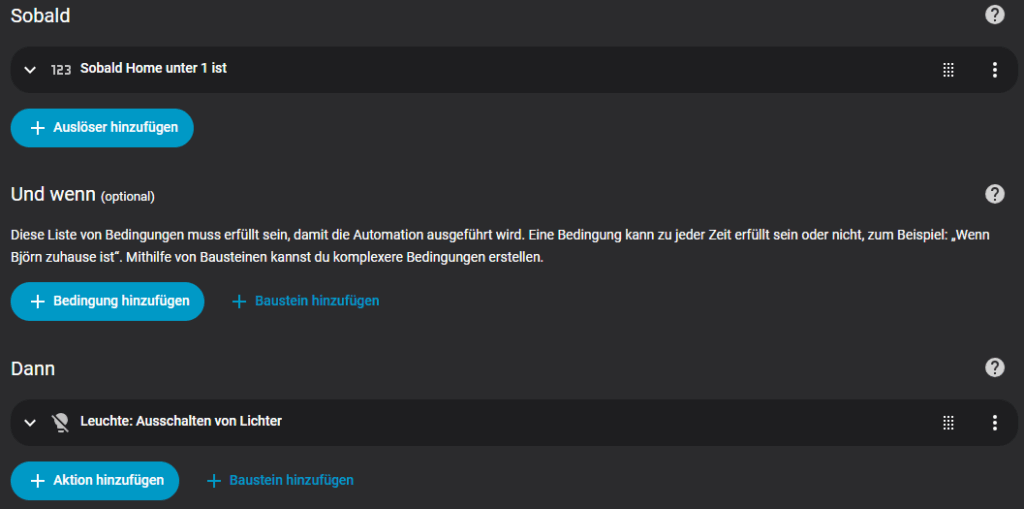Grab the drag handle of the Leuchte action
The height and width of the screenshot is (509, 1024).
click(948, 423)
